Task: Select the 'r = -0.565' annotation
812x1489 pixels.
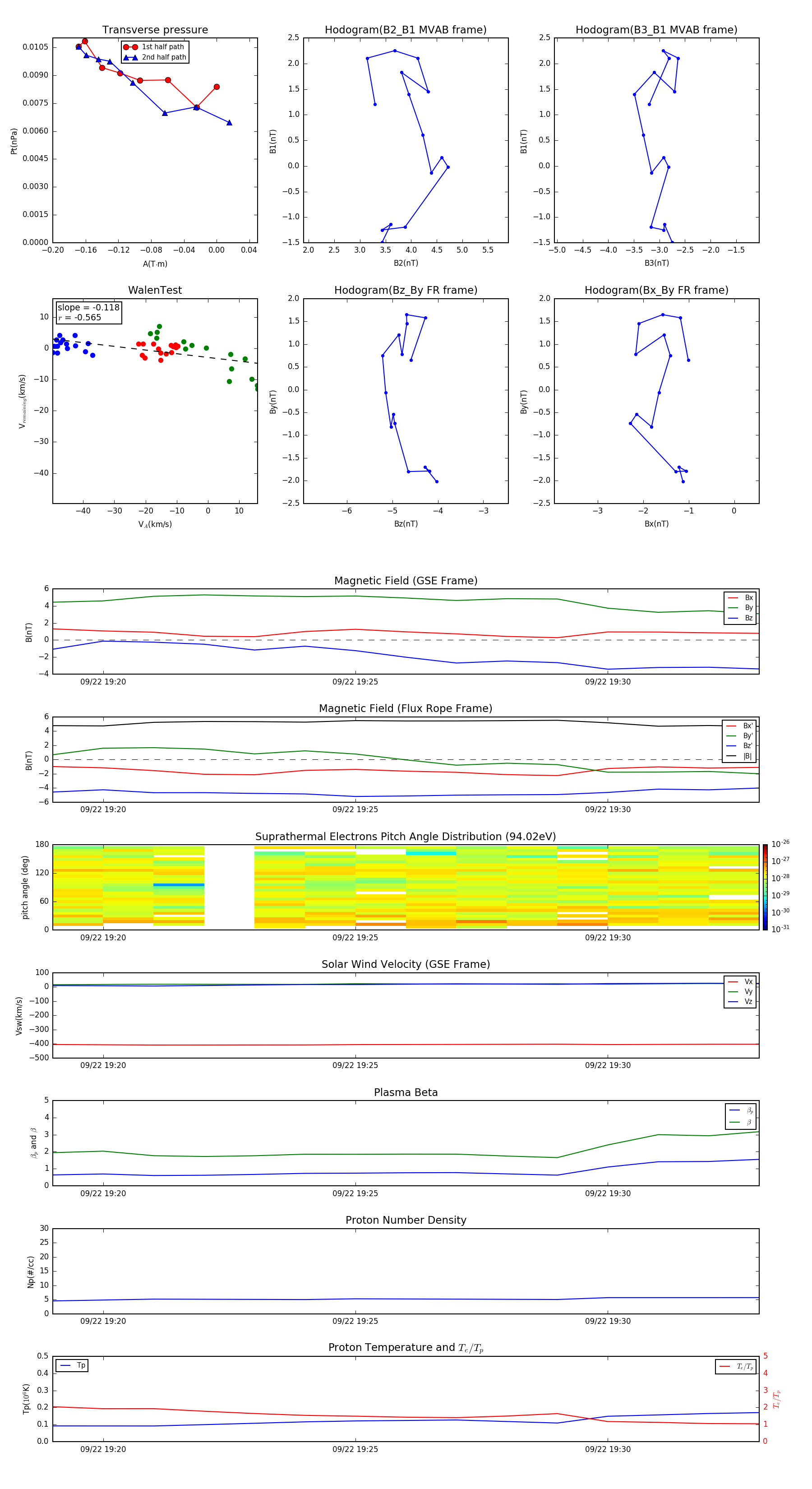Action: [x=79, y=317]
